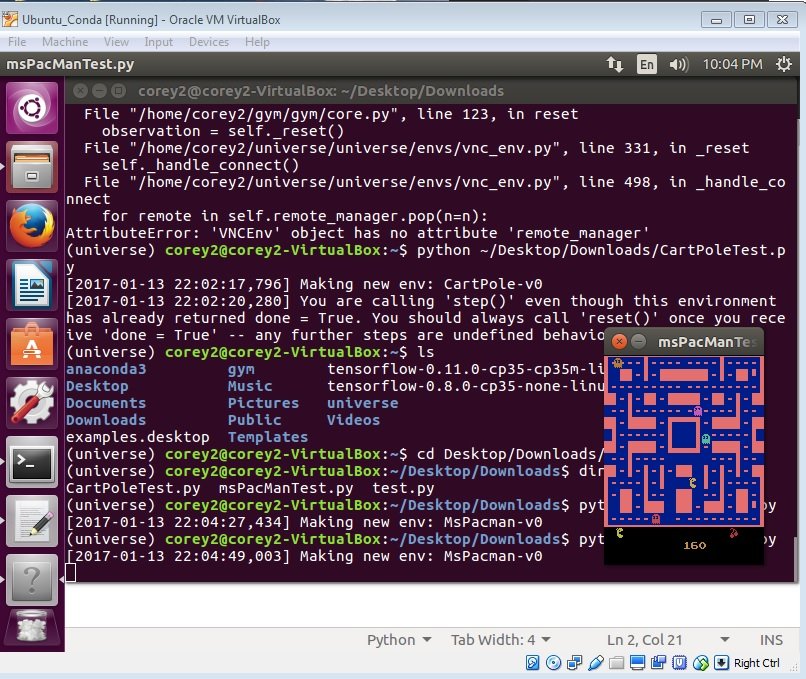Open the Files manager from launcher
Image resolution: width=806 pixels, height=679 pixels.
coord(32,167)
